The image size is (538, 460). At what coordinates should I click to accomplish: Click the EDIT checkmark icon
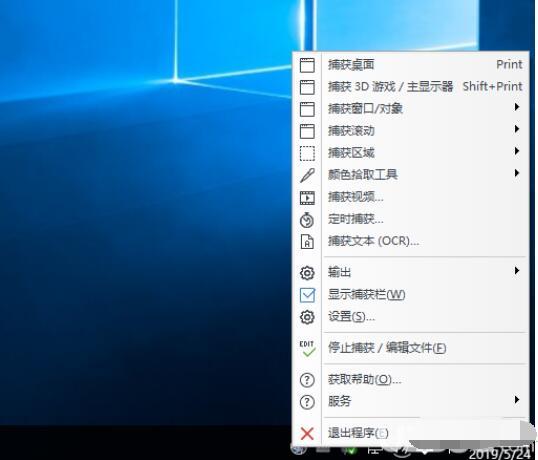pos(307,349)
